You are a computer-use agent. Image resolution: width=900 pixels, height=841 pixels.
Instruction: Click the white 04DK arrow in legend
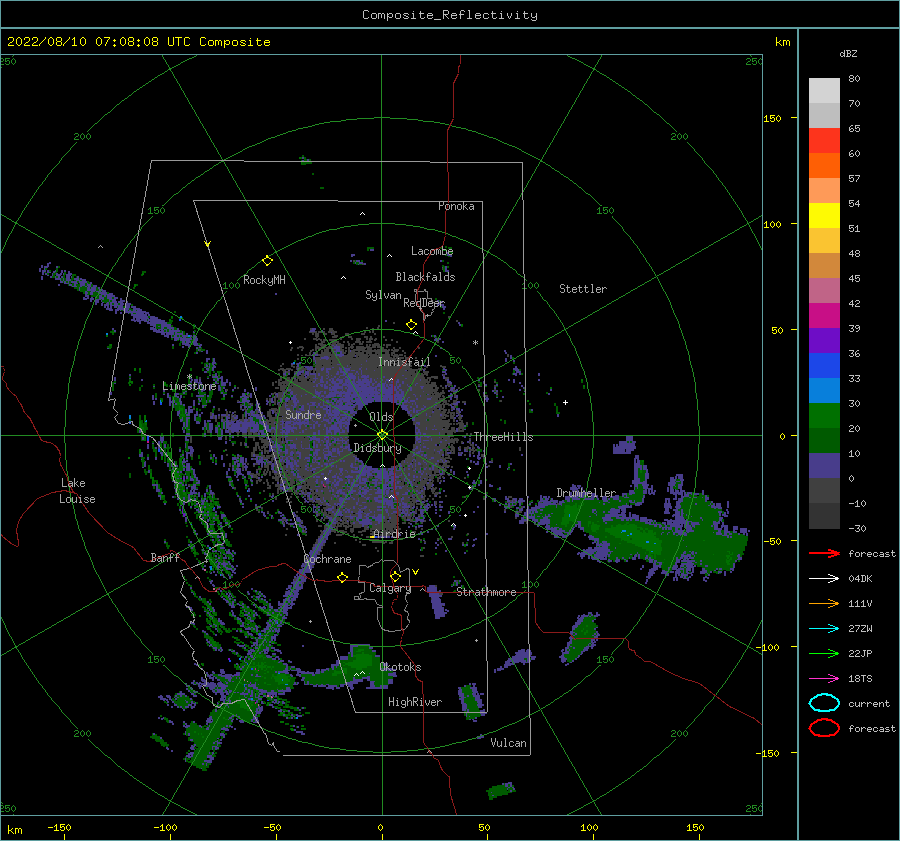click(824, 578)
